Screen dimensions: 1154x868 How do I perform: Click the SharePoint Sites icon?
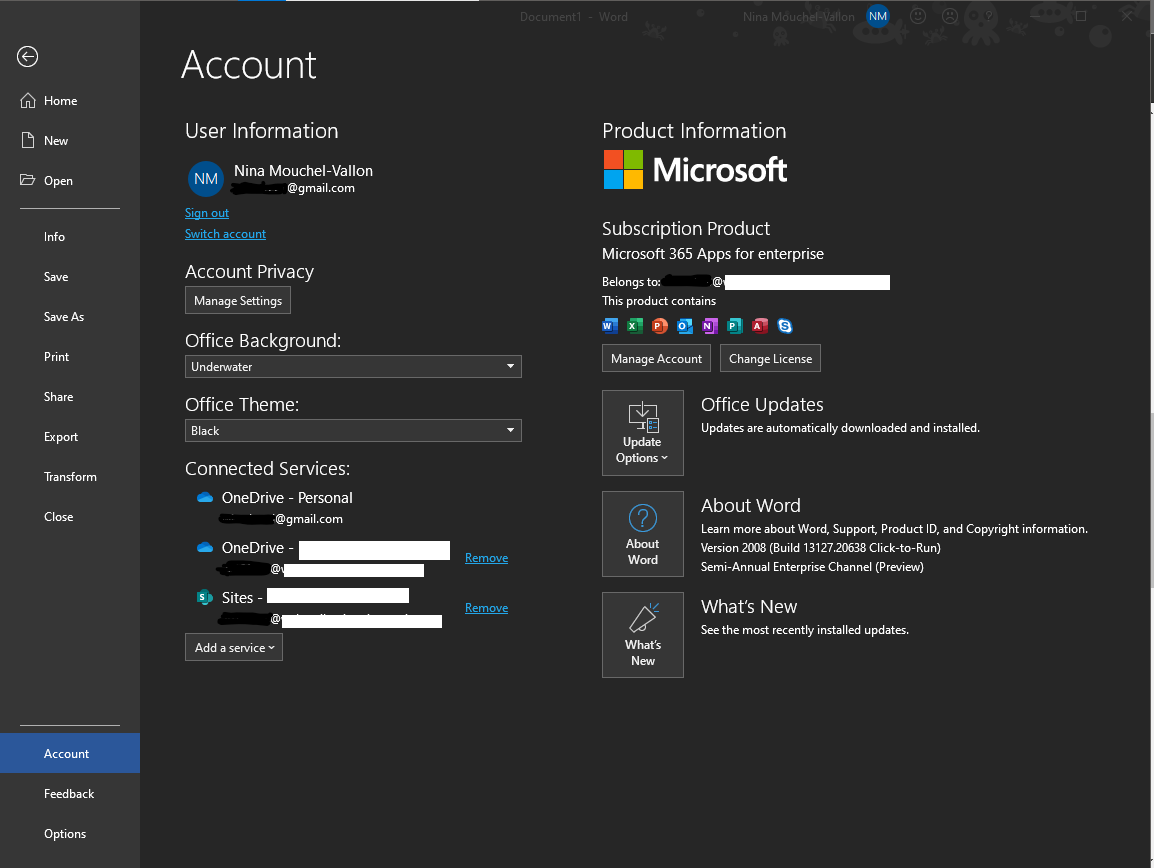205,597
